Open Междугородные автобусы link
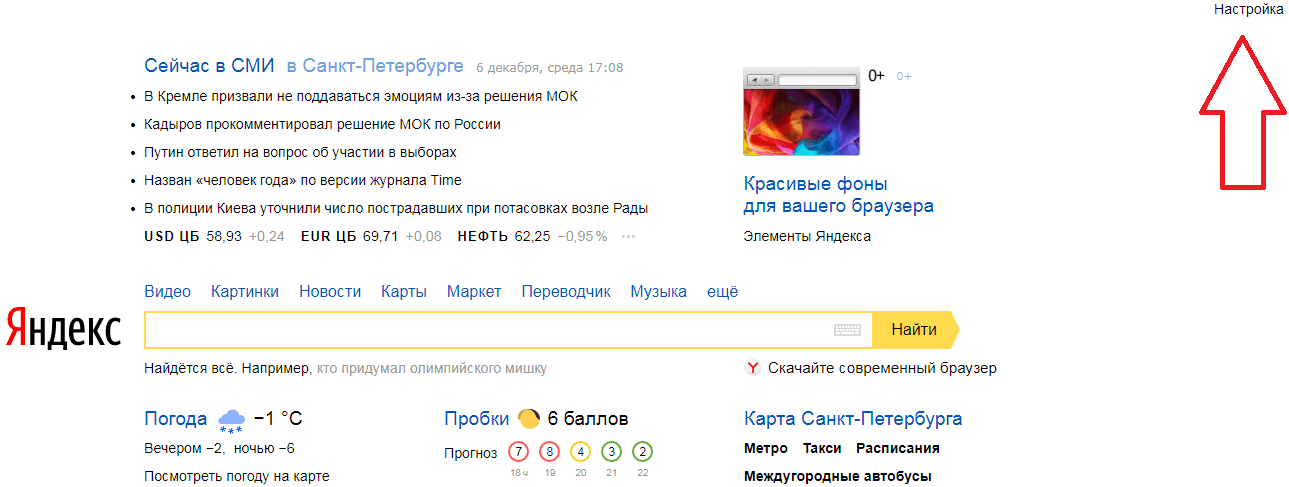Viewport: 1289px width, 487px height. pos(838,476)
